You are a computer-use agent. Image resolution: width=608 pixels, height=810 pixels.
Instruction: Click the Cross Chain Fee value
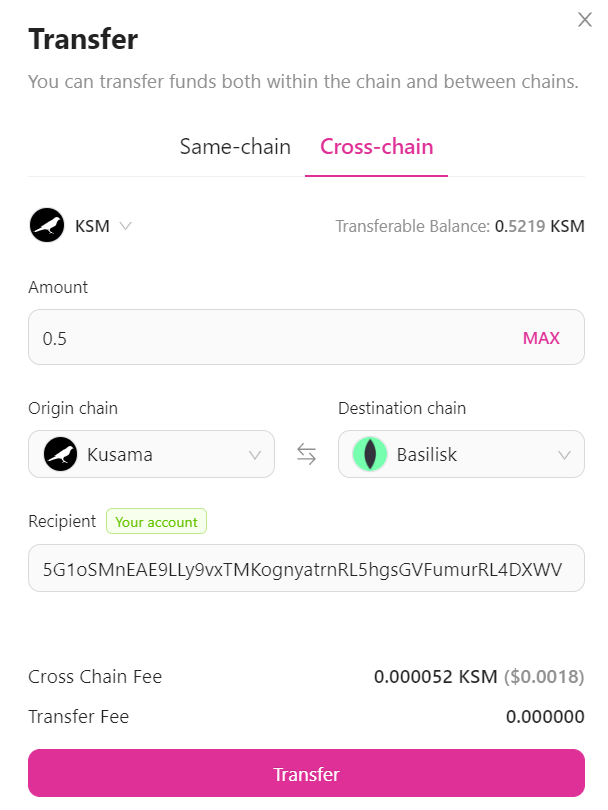tap(478, 677)
